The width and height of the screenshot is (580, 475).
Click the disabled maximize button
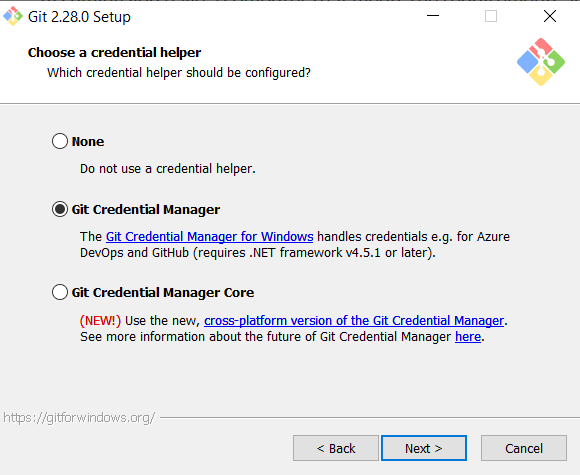(x=491, y=16)
